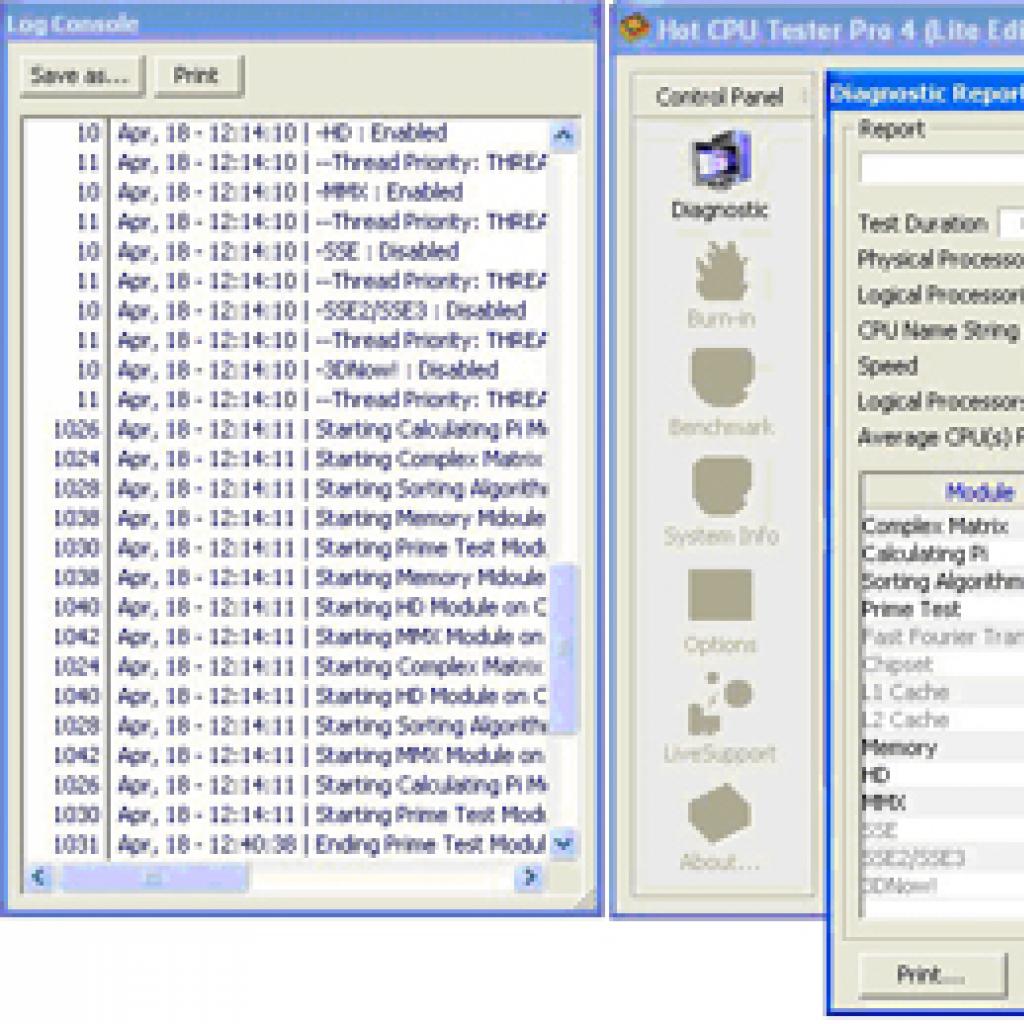This screenshot has height=1024, width=1024.
Task: Open the Burn-in flame icon
Action: [721, 272]
